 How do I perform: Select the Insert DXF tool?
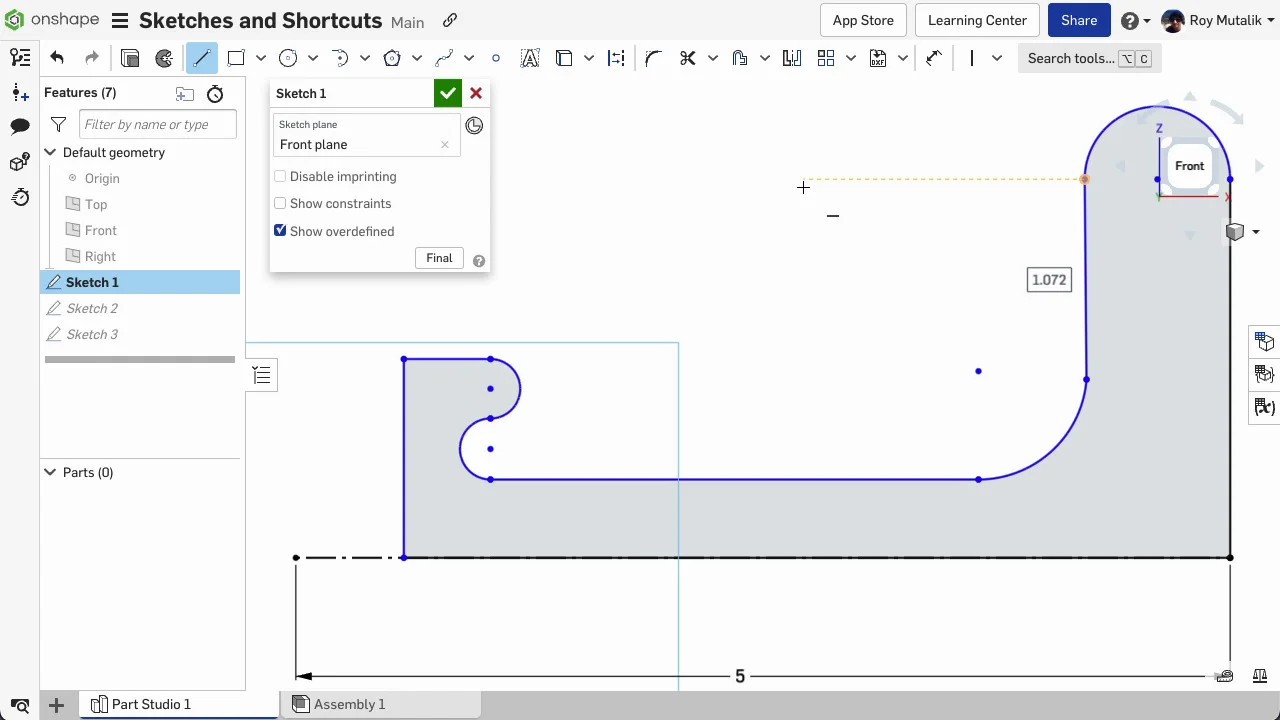click(878, 58)
